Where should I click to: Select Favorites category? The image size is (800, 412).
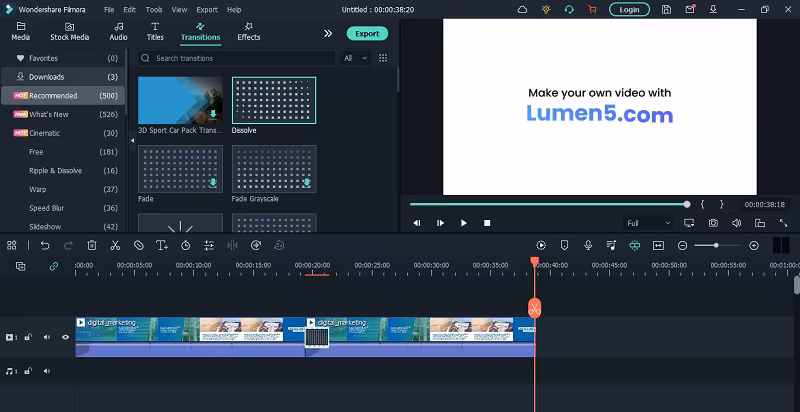[62, 58]
